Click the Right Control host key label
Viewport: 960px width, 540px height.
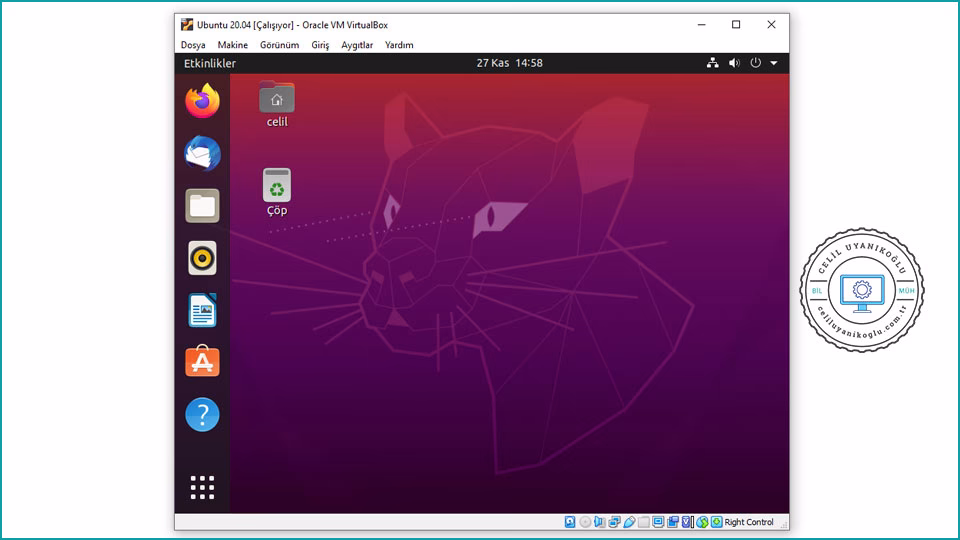pos(749,522)
